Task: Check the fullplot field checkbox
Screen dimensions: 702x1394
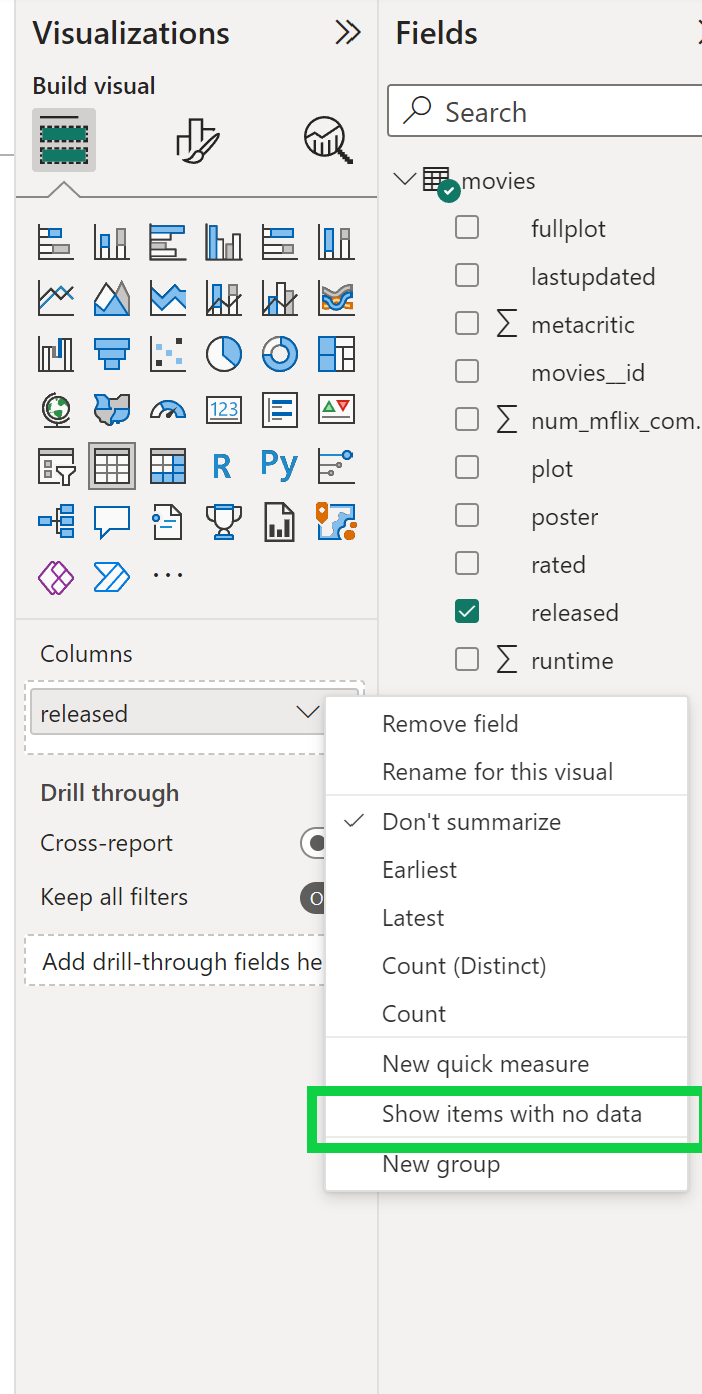Action: pos(467,227)
